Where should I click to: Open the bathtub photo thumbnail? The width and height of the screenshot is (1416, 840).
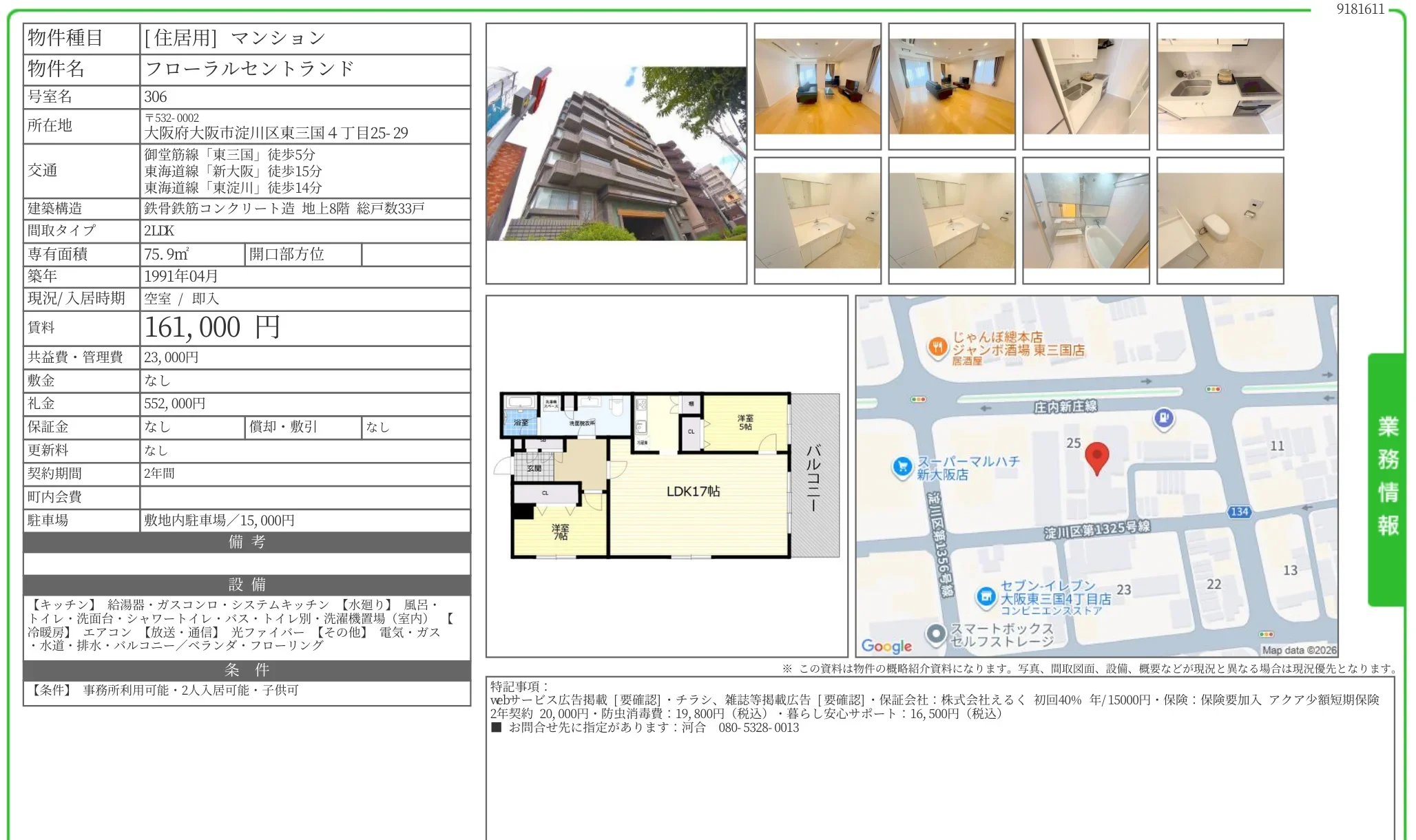click(x=1085, y=220)
